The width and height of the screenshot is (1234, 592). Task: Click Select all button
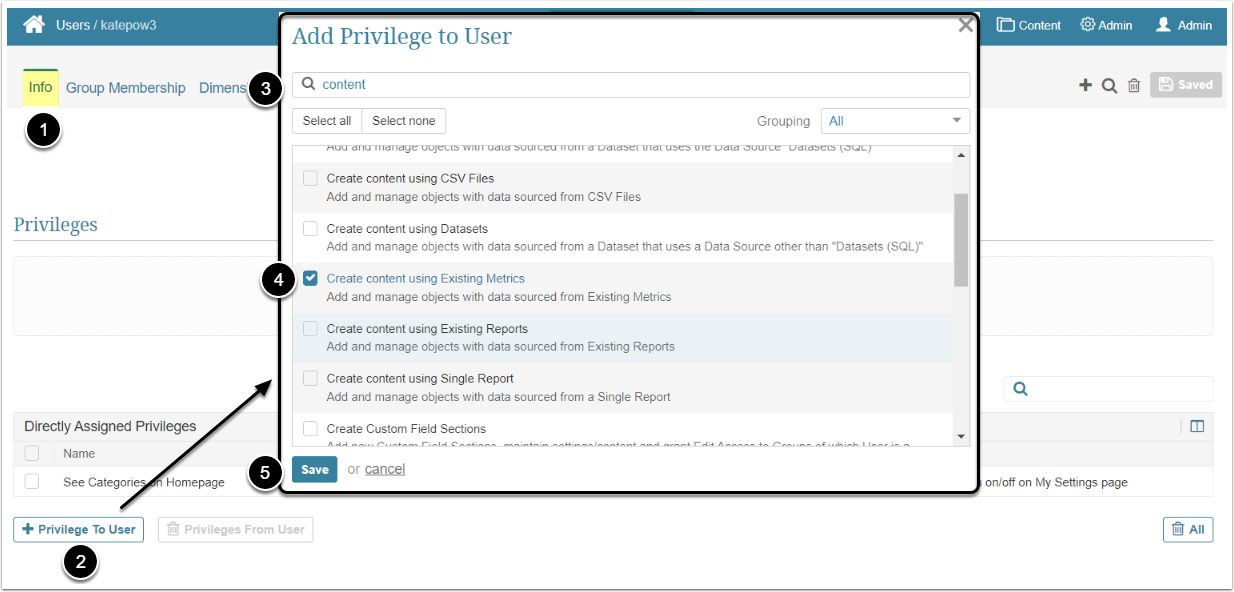tap(327, 121)
